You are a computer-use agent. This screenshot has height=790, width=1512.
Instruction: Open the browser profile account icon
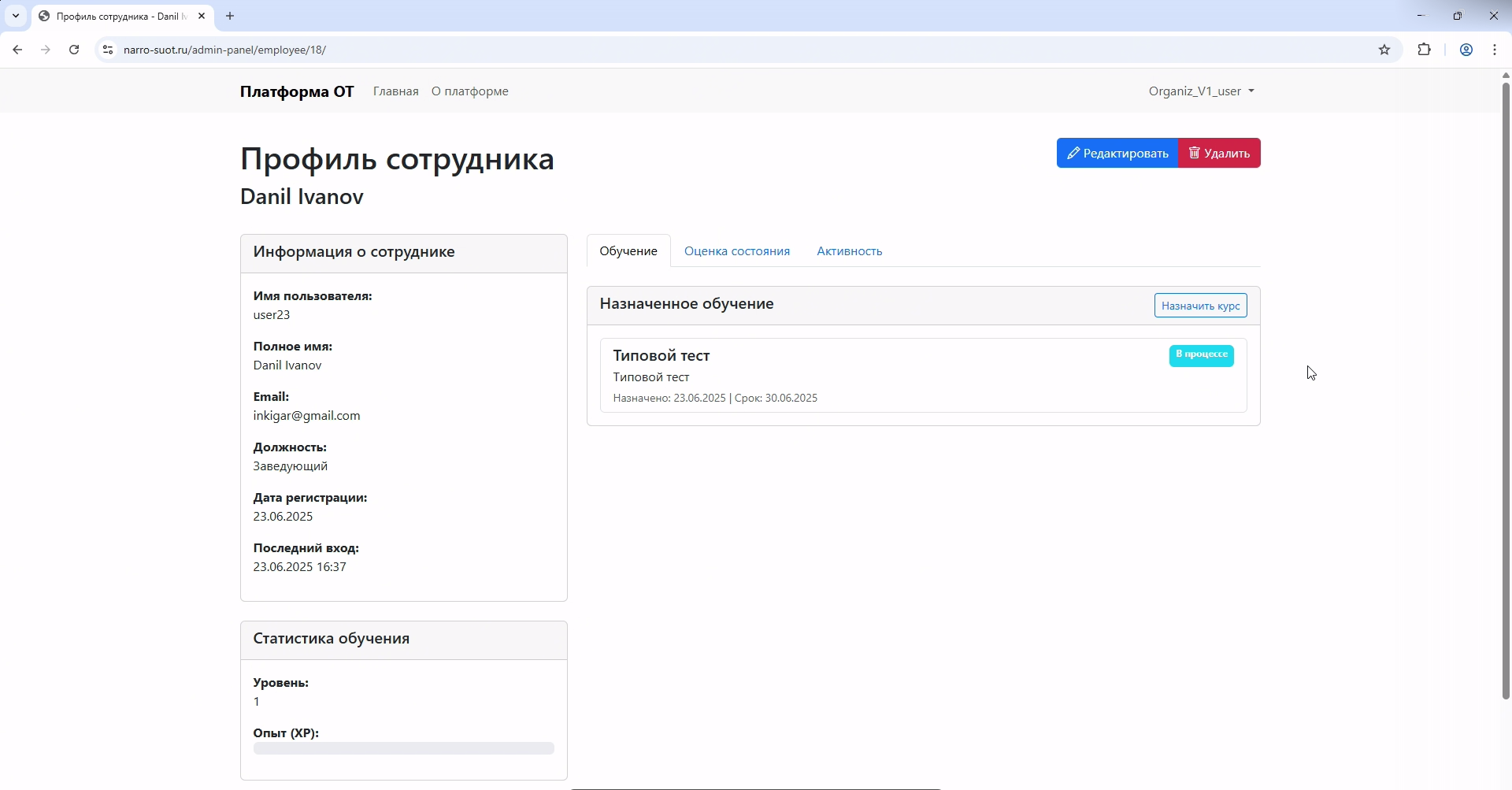1466,50
